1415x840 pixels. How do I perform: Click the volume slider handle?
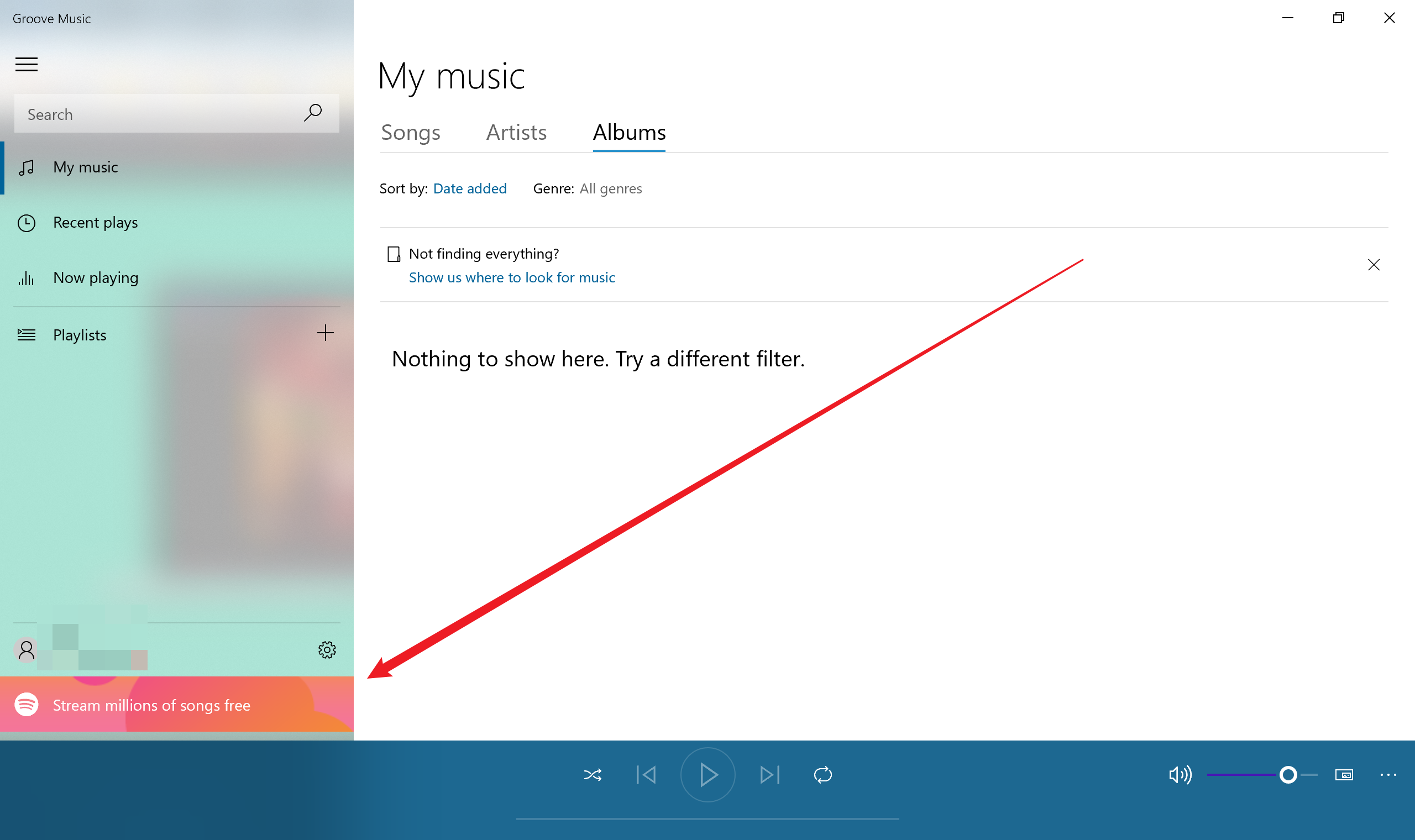coord(1288,774)
